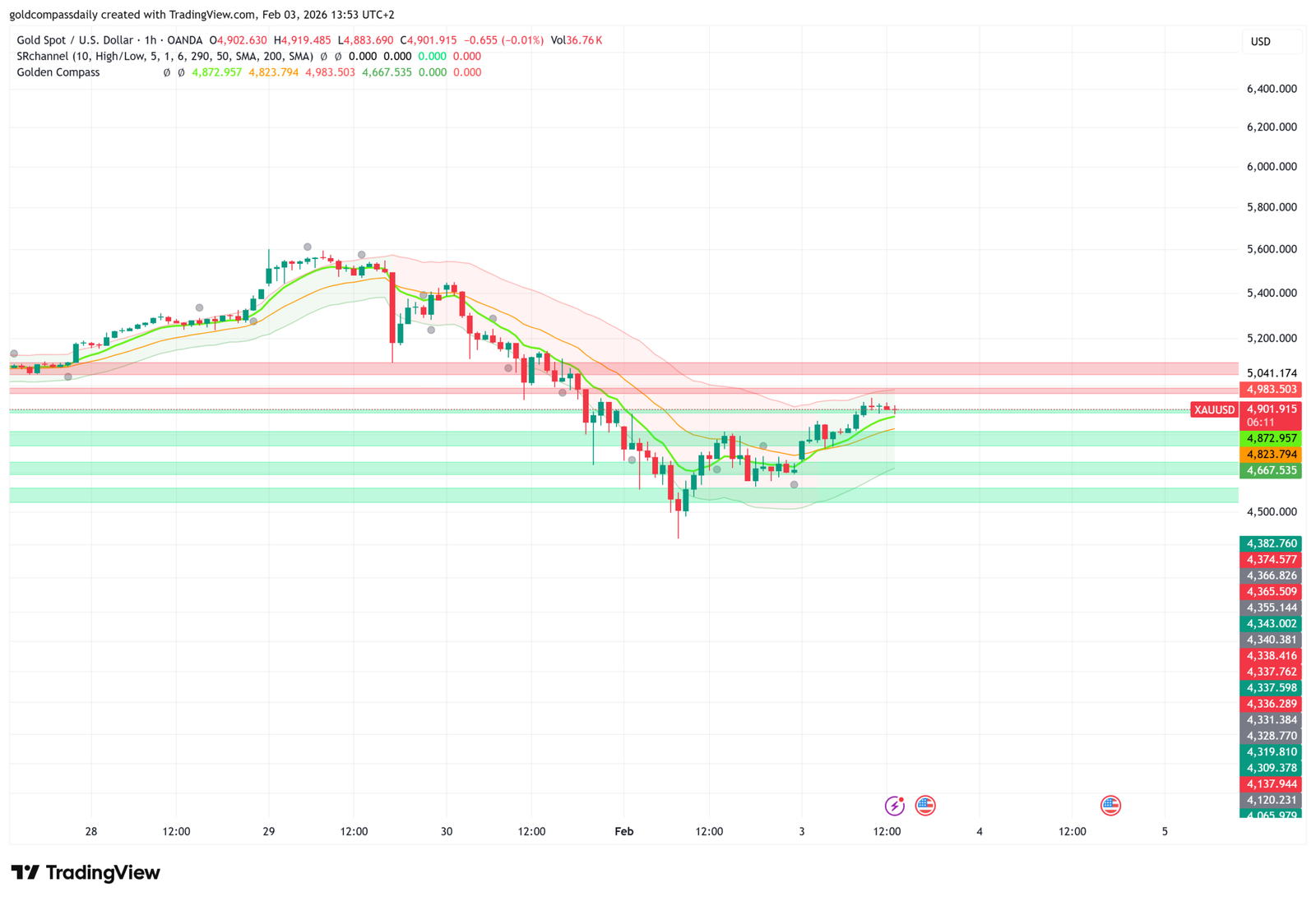Select the red XAUUSD price tag on the scale
The width and height of the screenshot is (1316, 901).
click(1213, 409)
